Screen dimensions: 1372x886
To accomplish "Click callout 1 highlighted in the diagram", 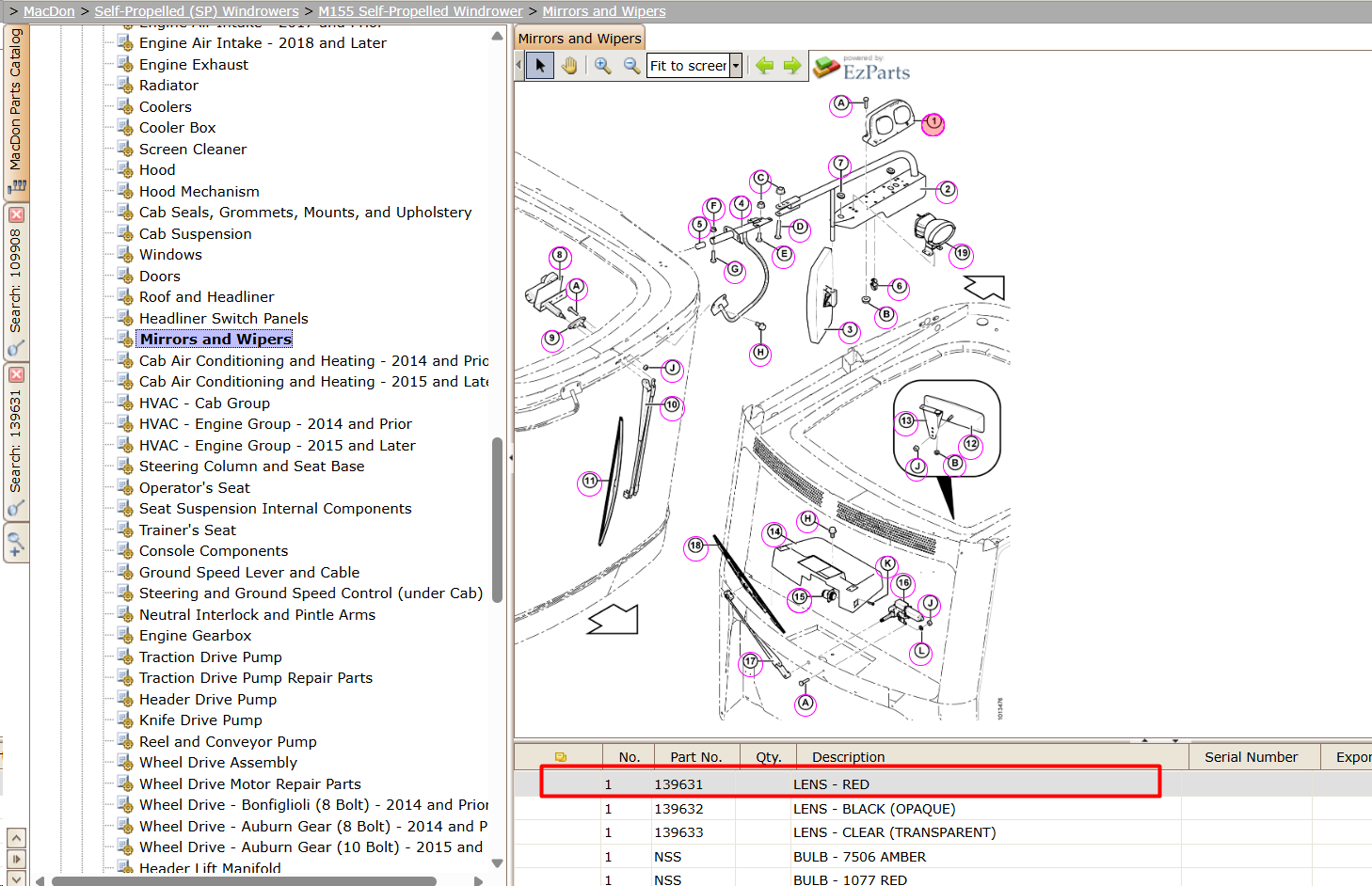I will pyautogui.click(x=933, y=123).
